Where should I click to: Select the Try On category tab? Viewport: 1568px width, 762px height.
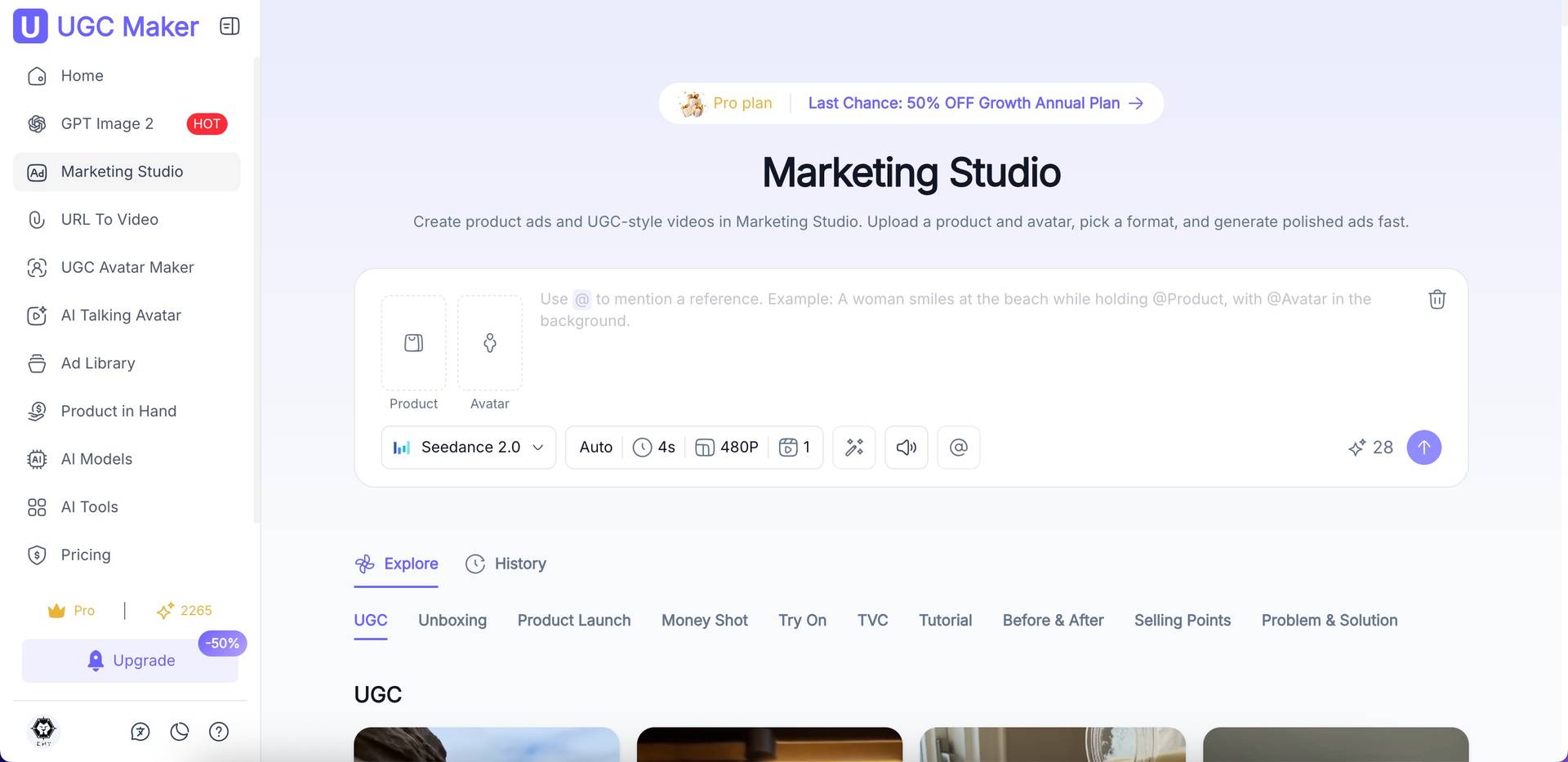click(x=803, y=621)
